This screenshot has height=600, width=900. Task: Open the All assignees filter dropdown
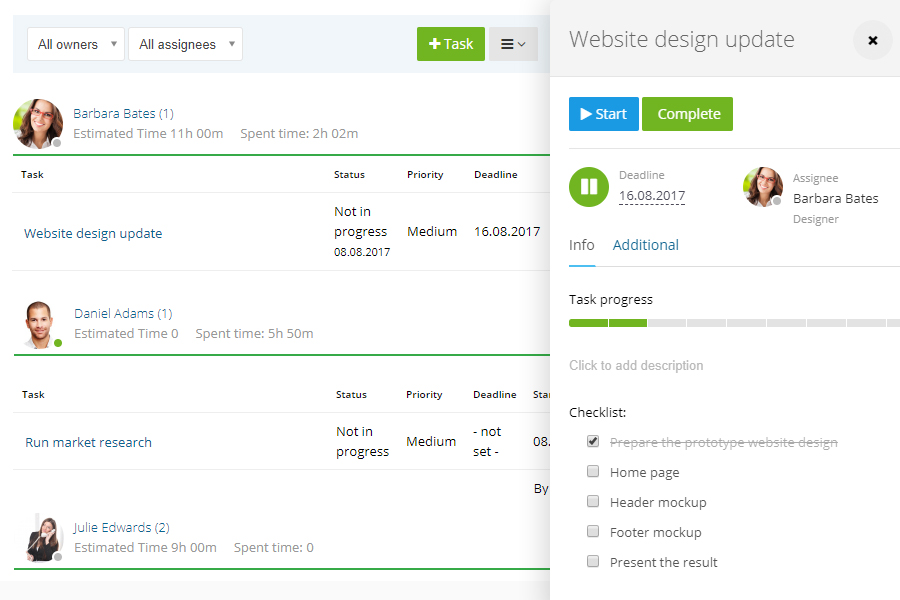185,44
